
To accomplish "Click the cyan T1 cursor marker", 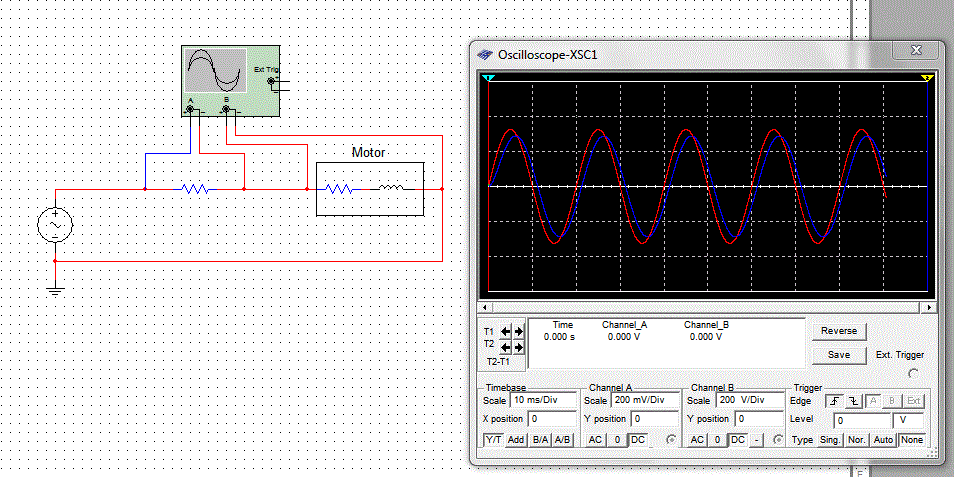I will 489,78.
